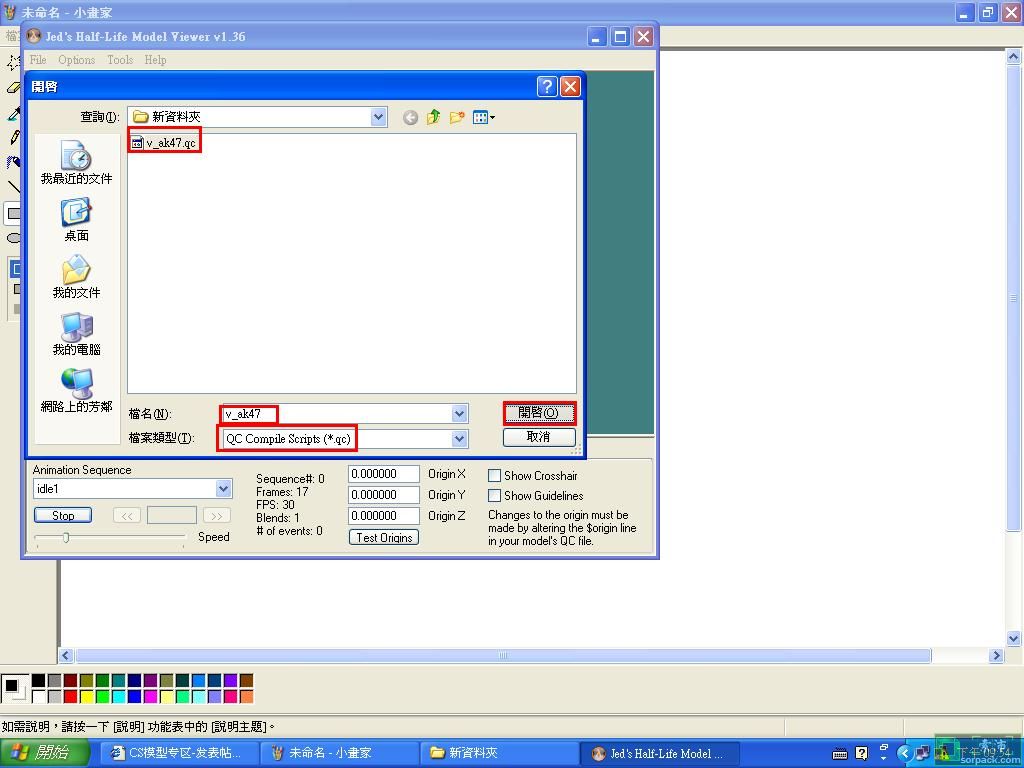
Task: Open Network Places (網路上的芳鄰) in places bar
Action: tap(76, 391)
